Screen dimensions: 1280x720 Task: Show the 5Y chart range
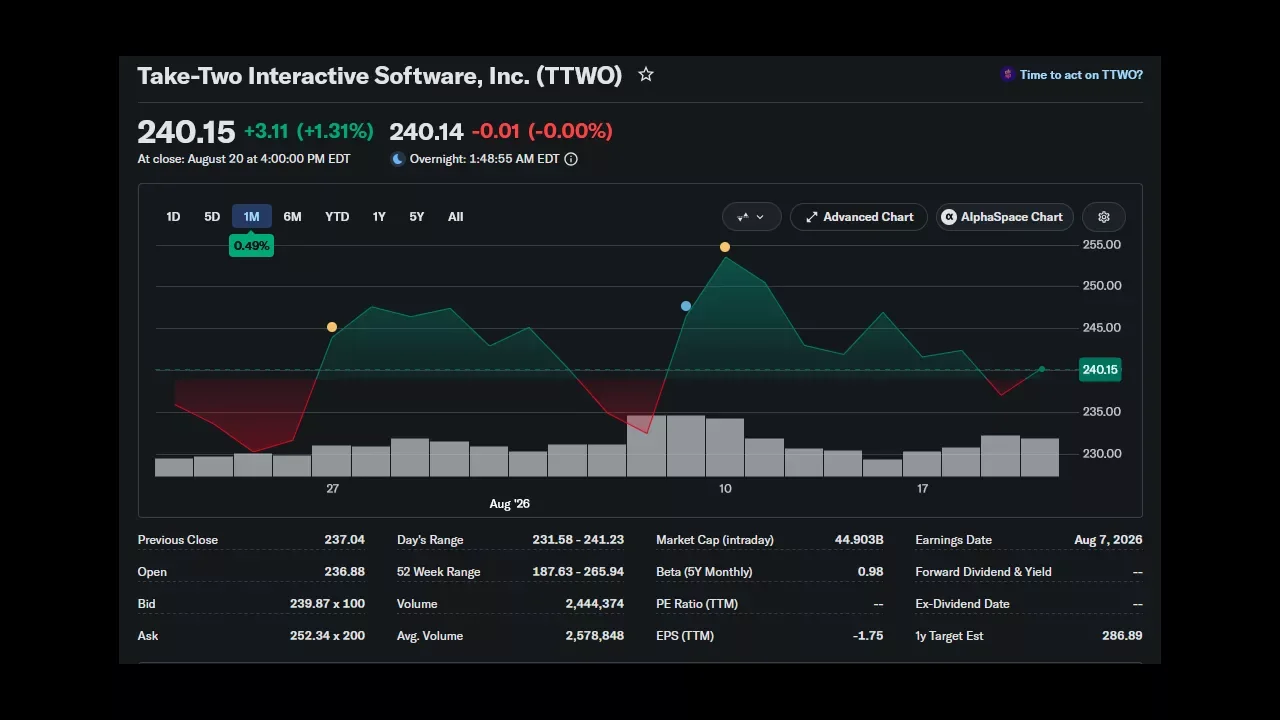point(417,217)
